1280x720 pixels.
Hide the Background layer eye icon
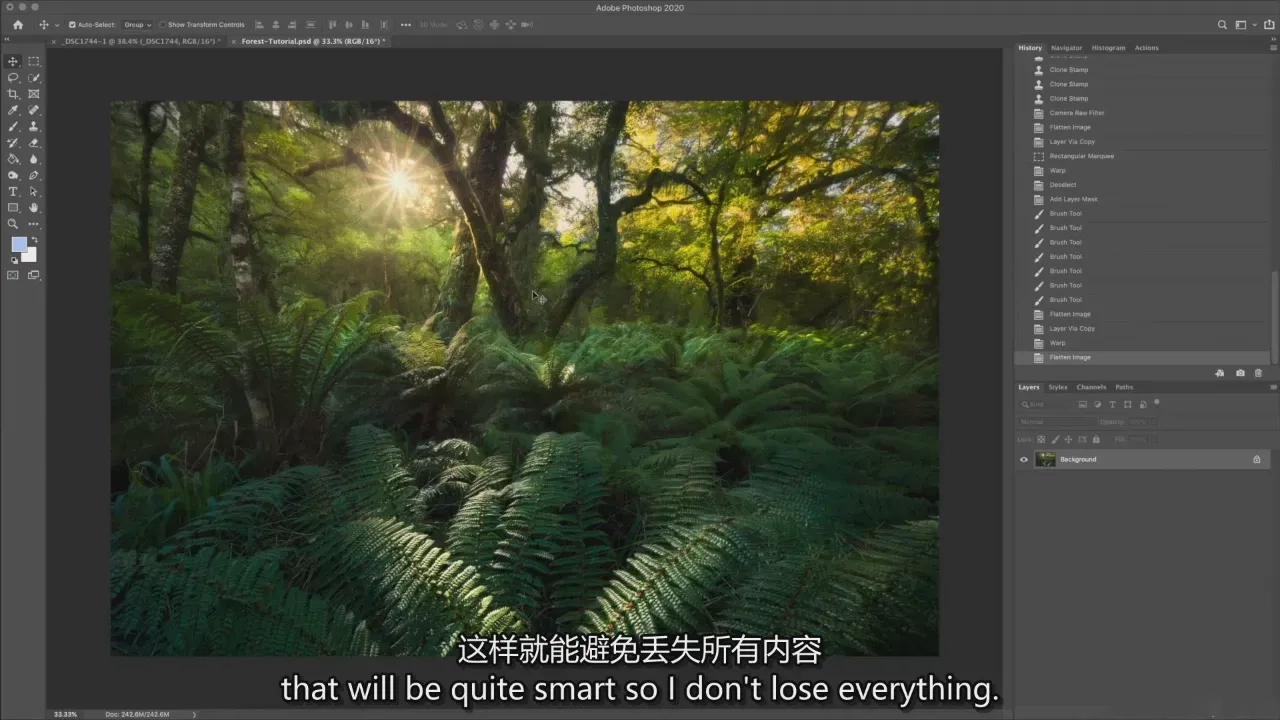coord(1023,460)
